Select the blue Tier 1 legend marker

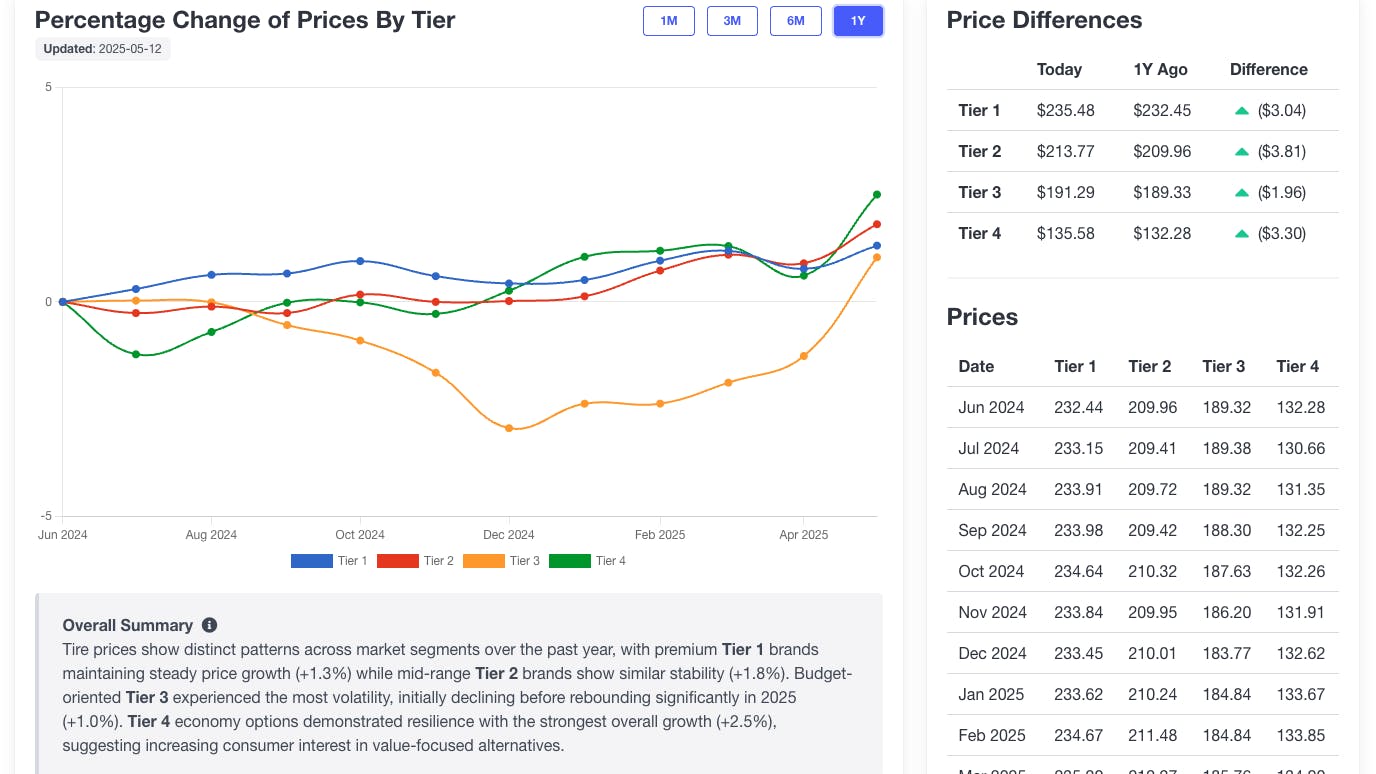click(x=312, y=560)
